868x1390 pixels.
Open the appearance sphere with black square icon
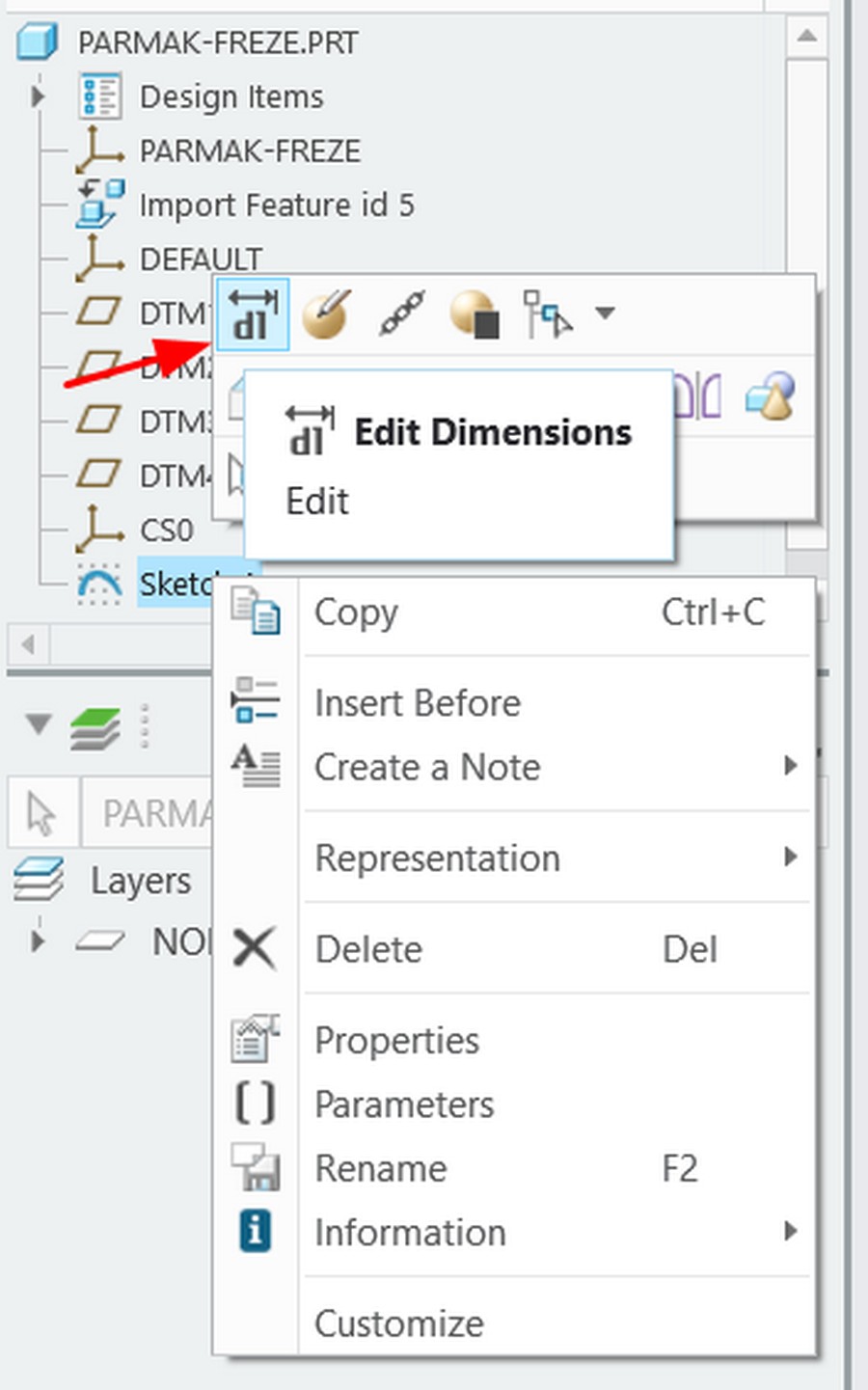coord(475,314)
